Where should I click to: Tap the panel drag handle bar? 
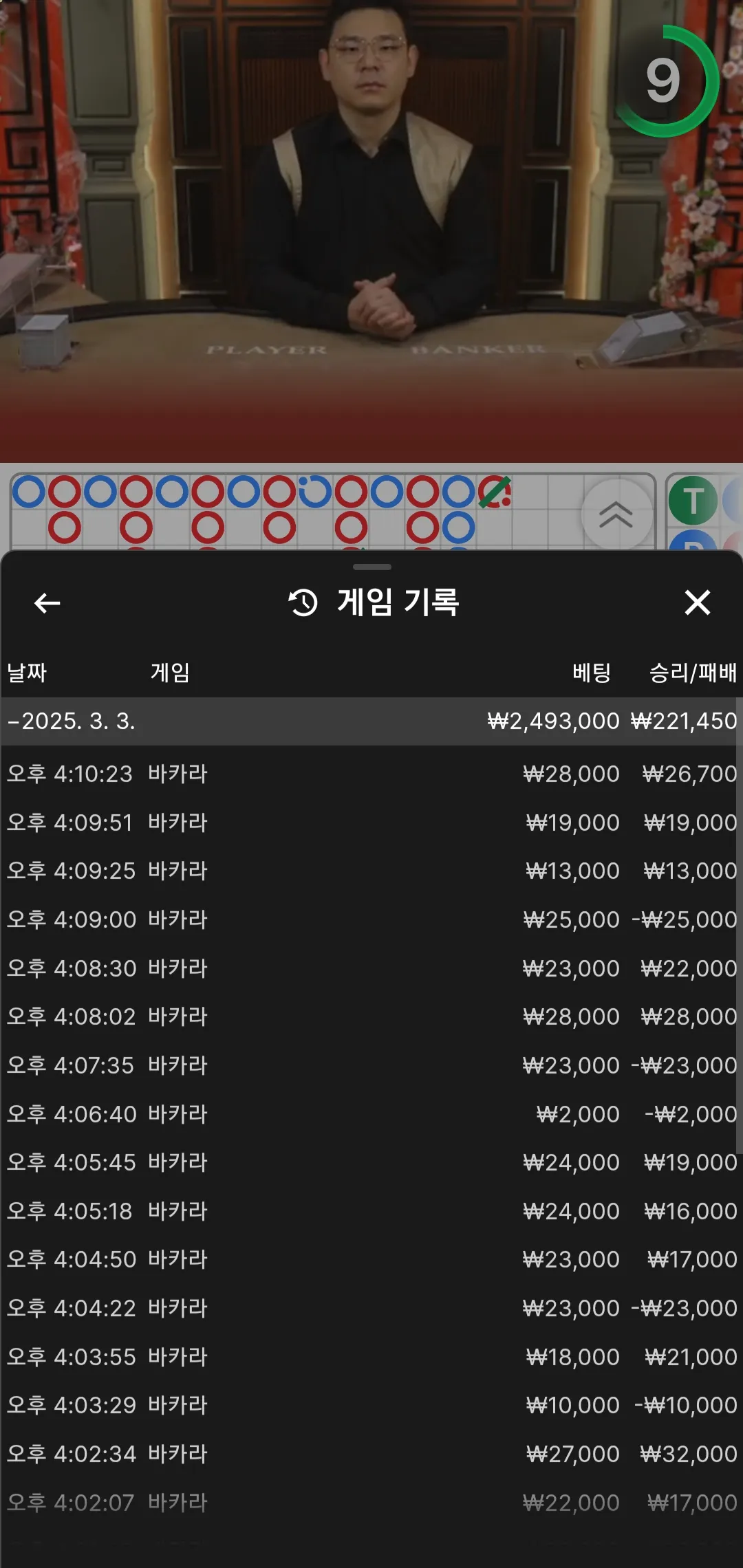click(x=371, y=567)
